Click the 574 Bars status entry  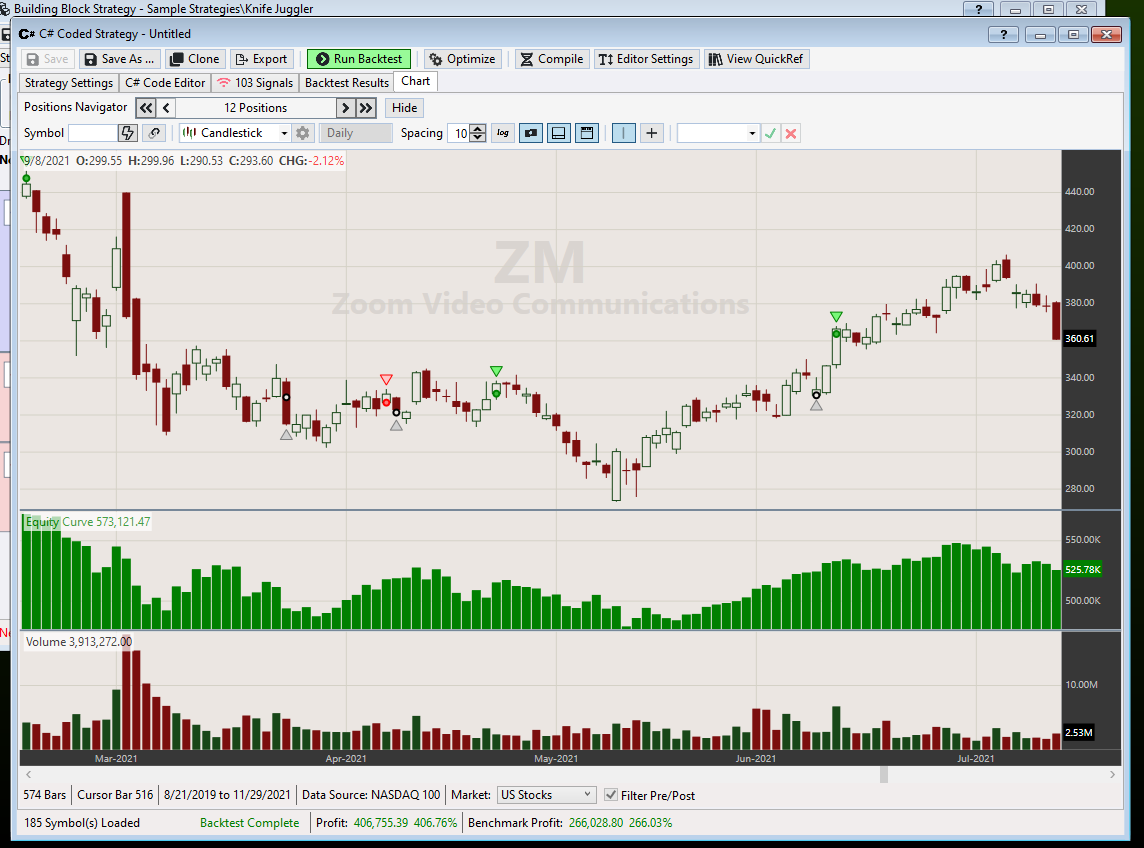point(45,795)
